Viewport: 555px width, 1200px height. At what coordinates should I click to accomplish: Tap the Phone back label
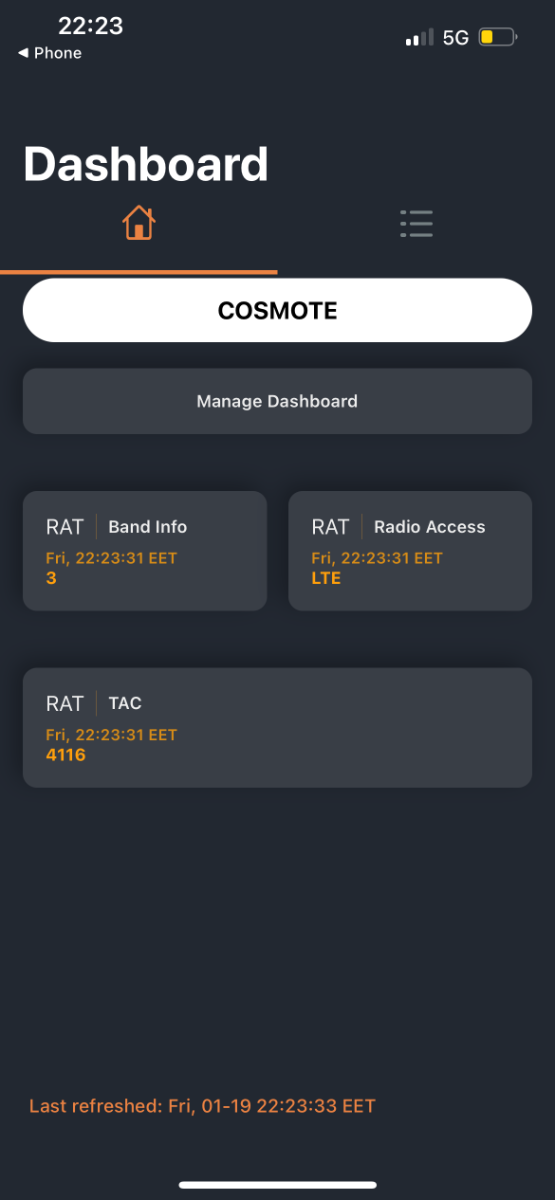click(58, 53)
